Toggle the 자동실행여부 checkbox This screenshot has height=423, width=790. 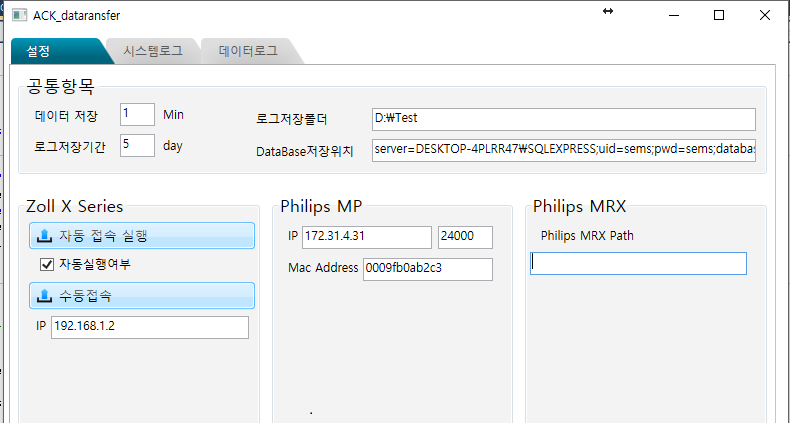tap(47, 264)
